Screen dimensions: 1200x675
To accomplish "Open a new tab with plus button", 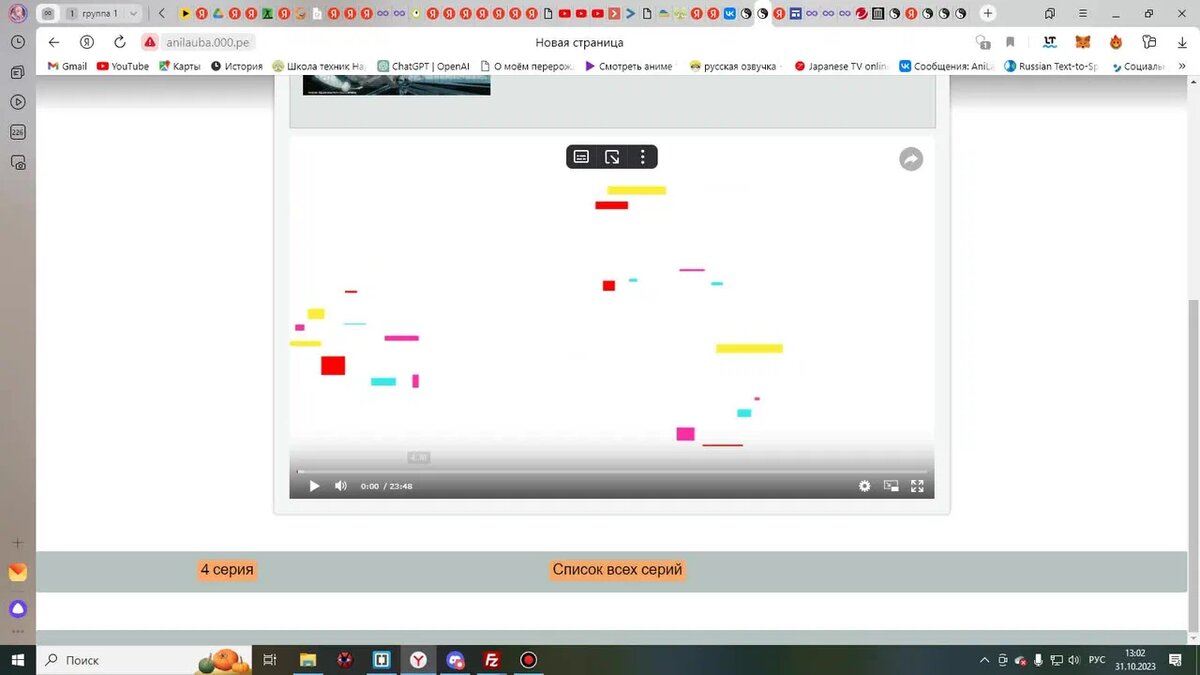I will (988, 13).
